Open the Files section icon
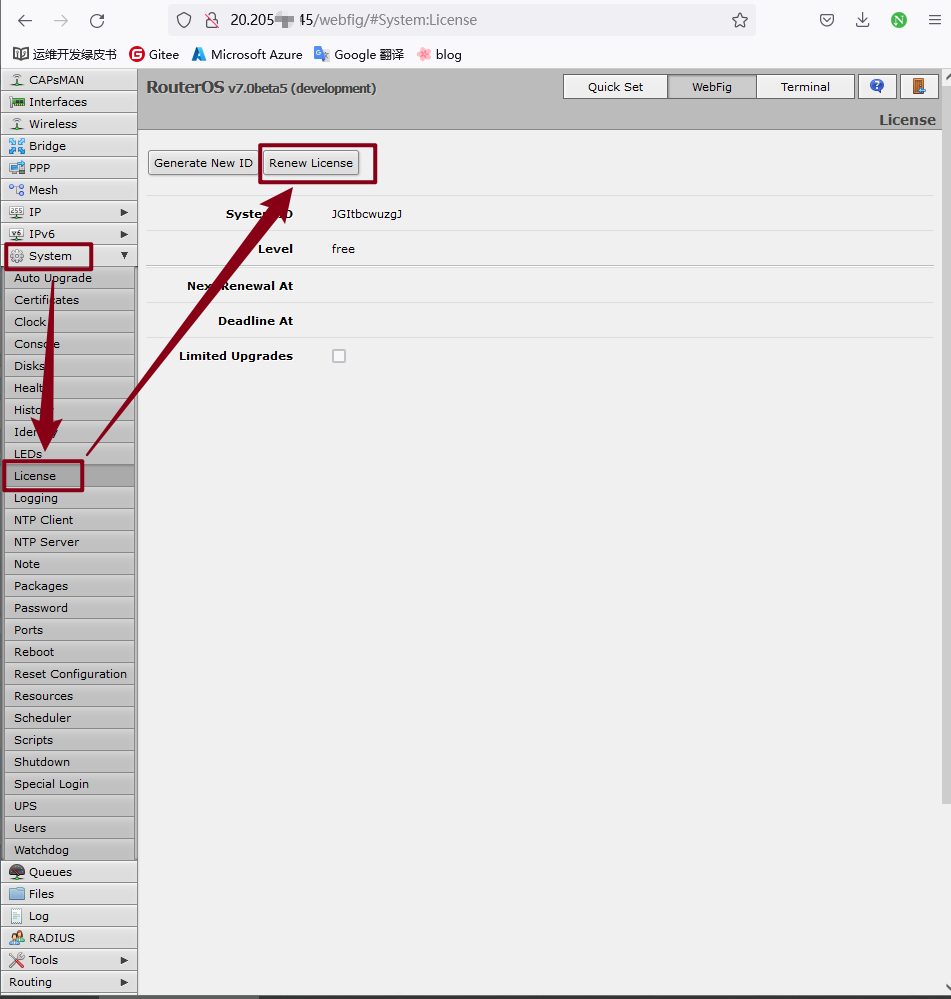The width and height of the screenshot is (951, 999). coord(17,894)
